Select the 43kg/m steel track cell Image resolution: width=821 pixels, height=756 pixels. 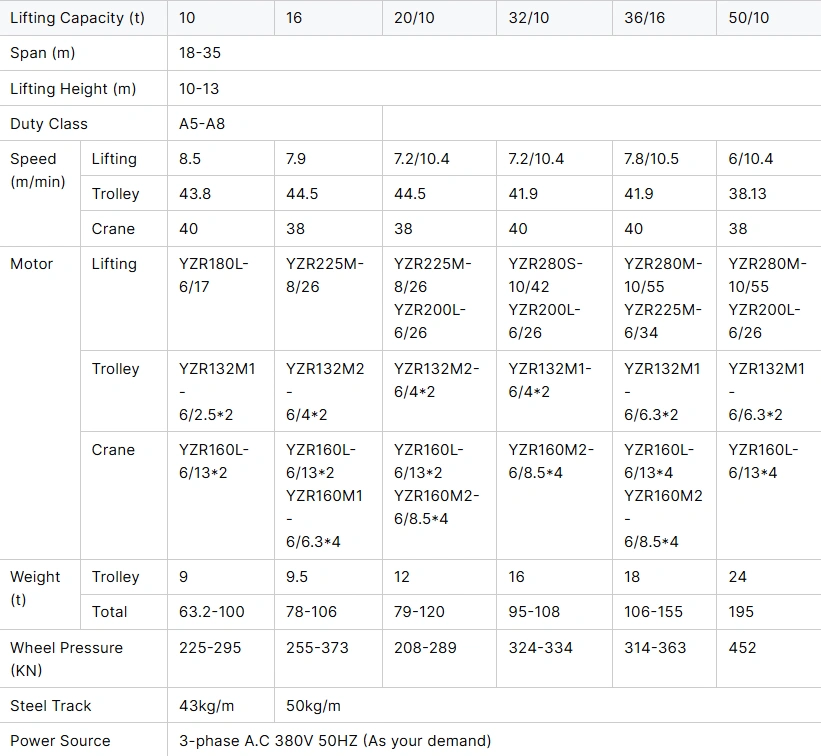[x=206, y=706]
